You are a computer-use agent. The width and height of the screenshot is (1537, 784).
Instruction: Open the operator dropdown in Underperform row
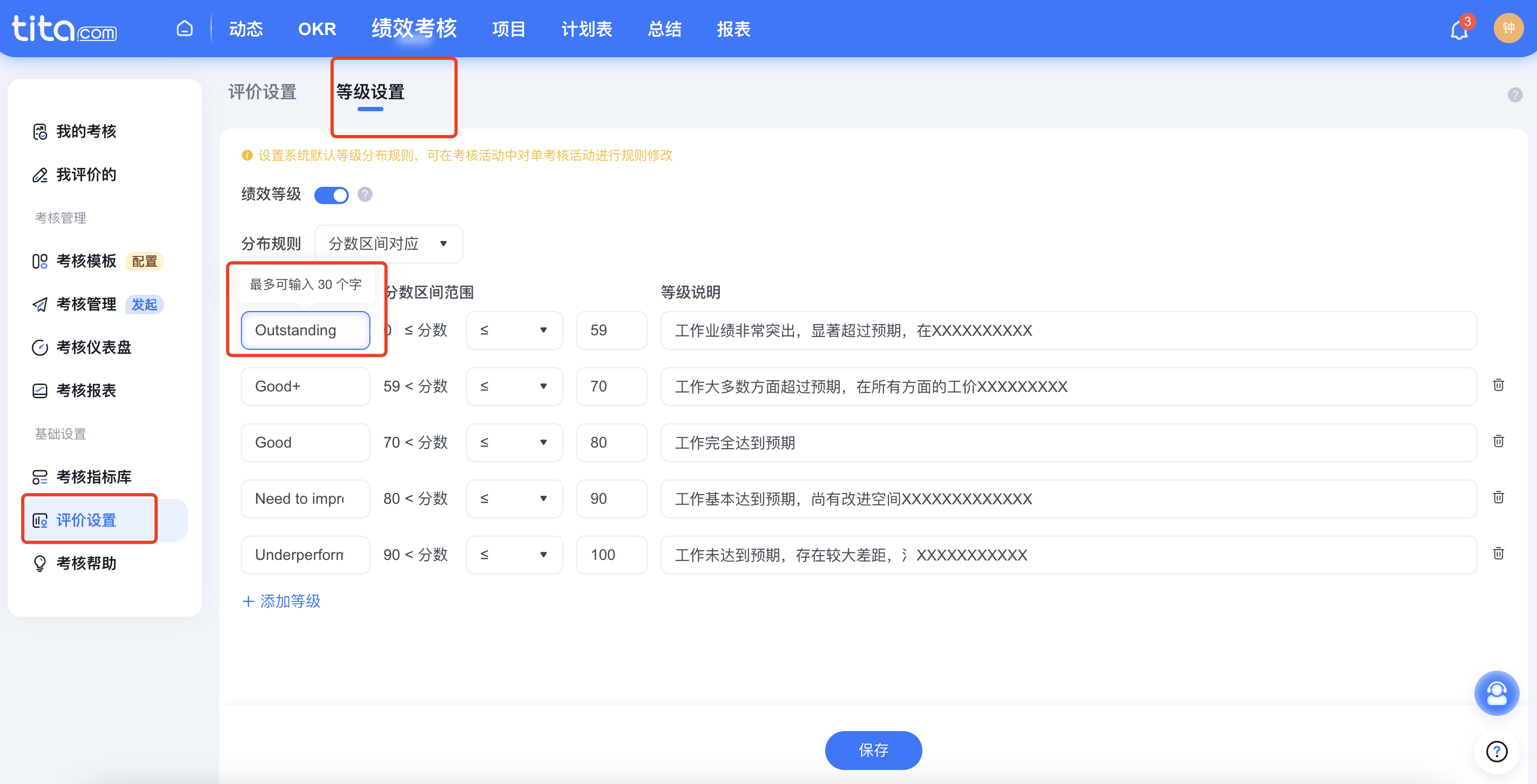[514, 555]
